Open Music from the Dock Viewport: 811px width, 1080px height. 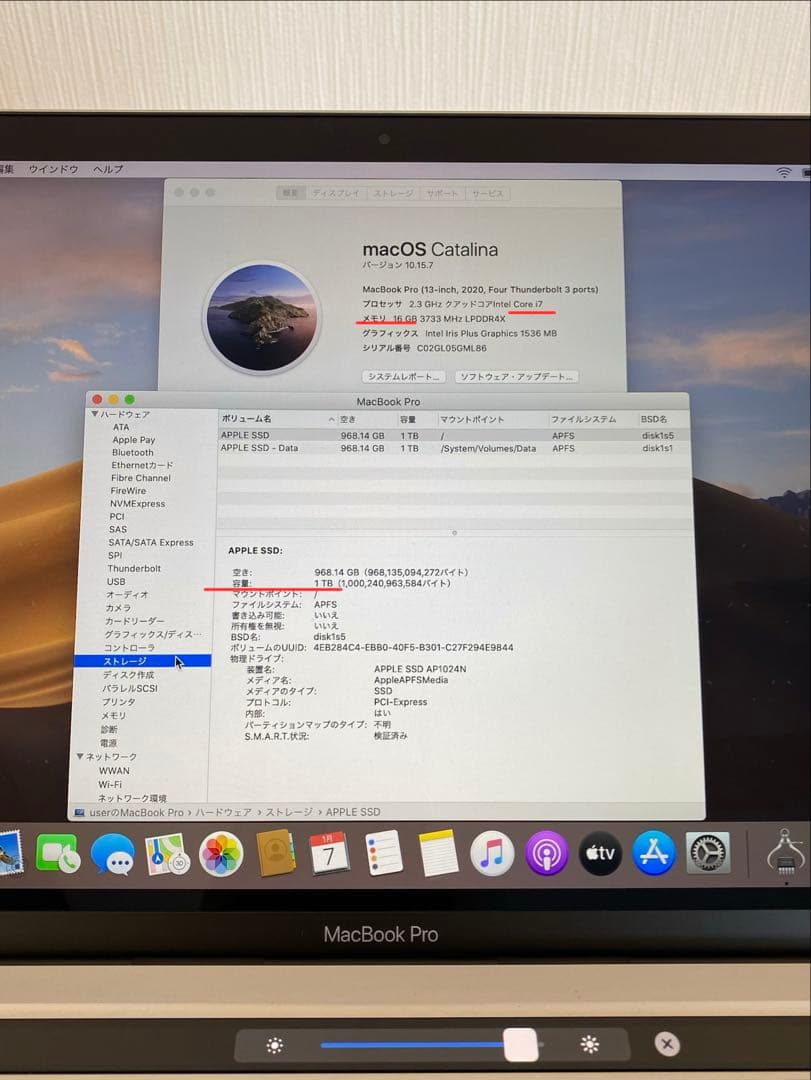click(x=492, y=852)
